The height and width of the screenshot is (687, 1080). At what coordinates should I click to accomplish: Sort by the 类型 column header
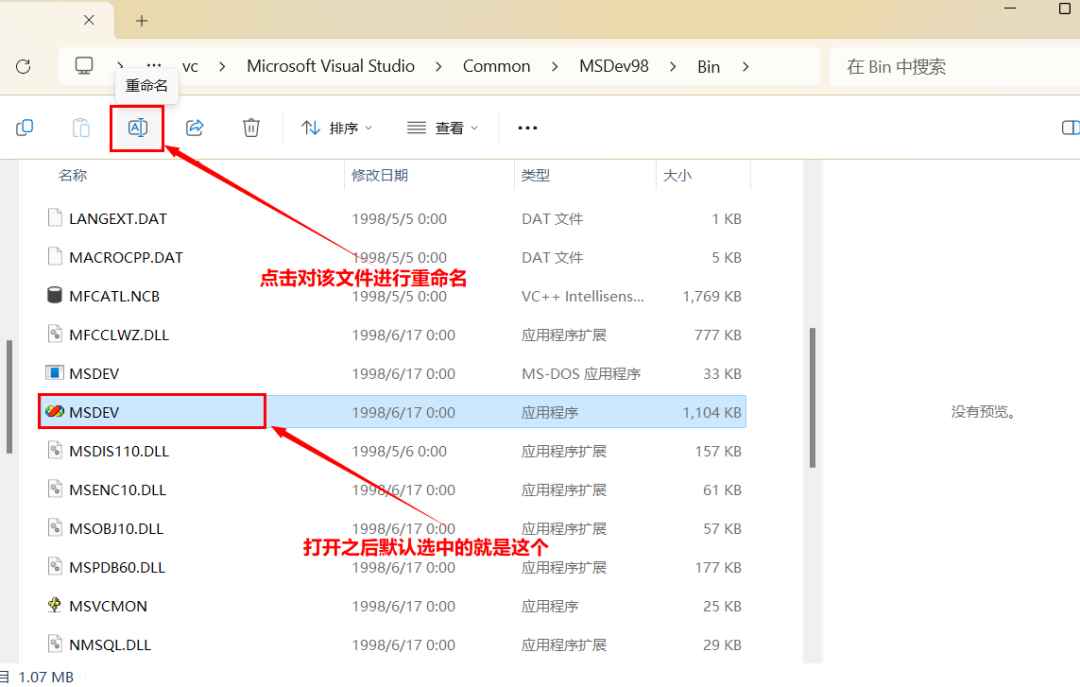coord(536,175)
